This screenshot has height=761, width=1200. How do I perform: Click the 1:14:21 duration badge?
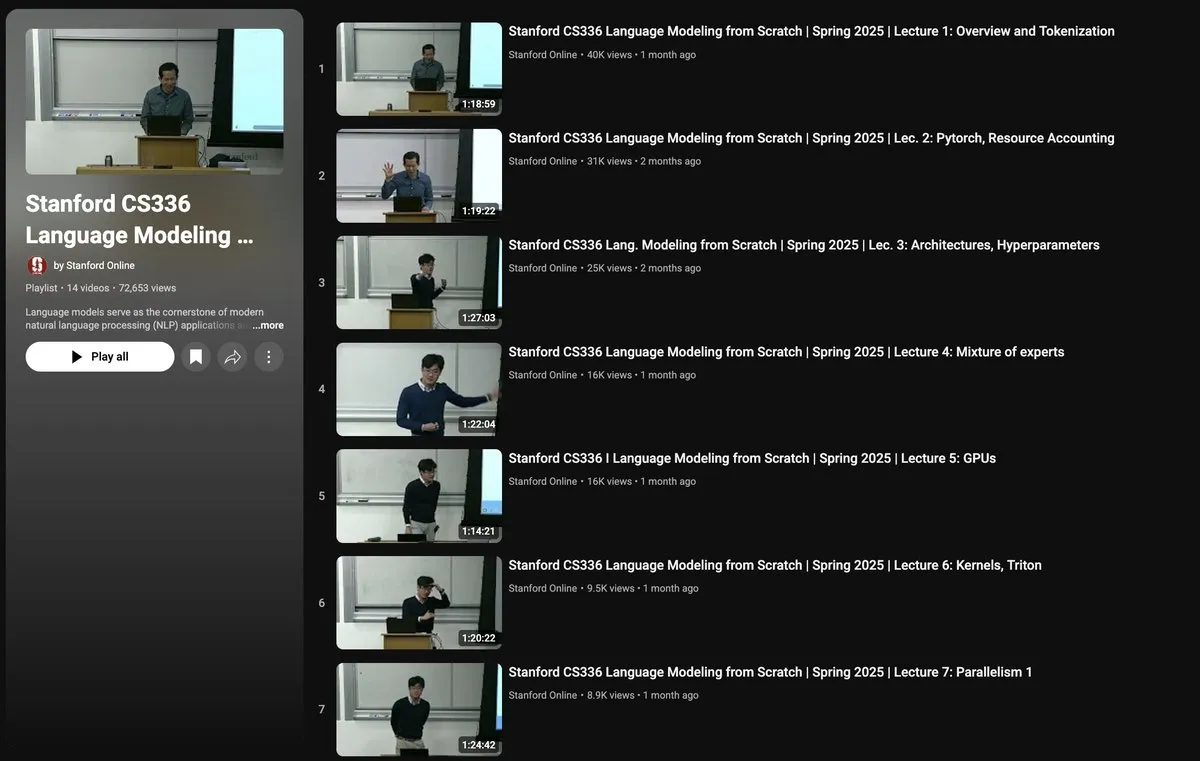click(x=479, y=531)
